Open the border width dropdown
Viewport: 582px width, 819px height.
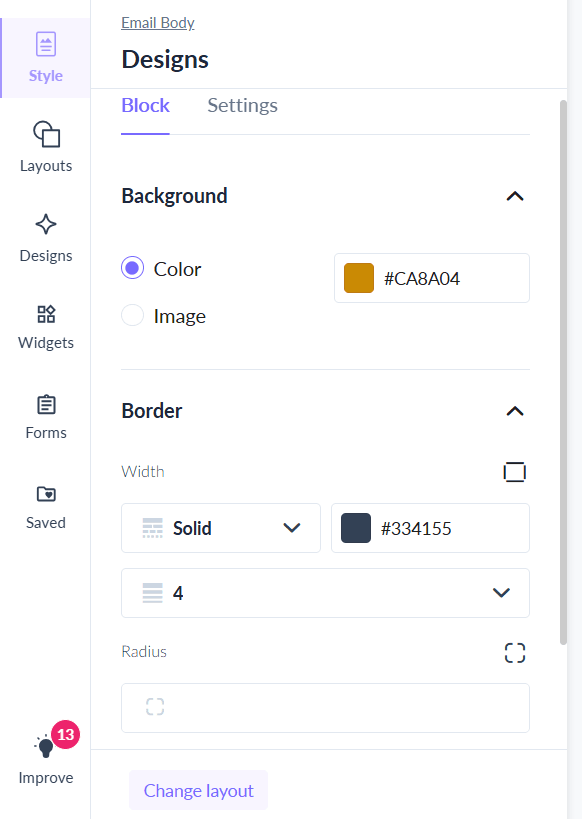325,592
